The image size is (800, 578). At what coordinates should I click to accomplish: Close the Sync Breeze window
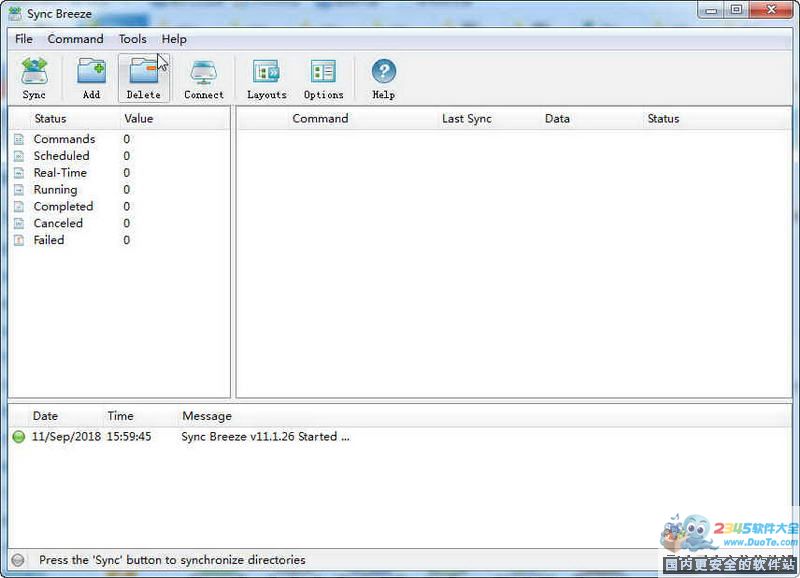point(771,10)
